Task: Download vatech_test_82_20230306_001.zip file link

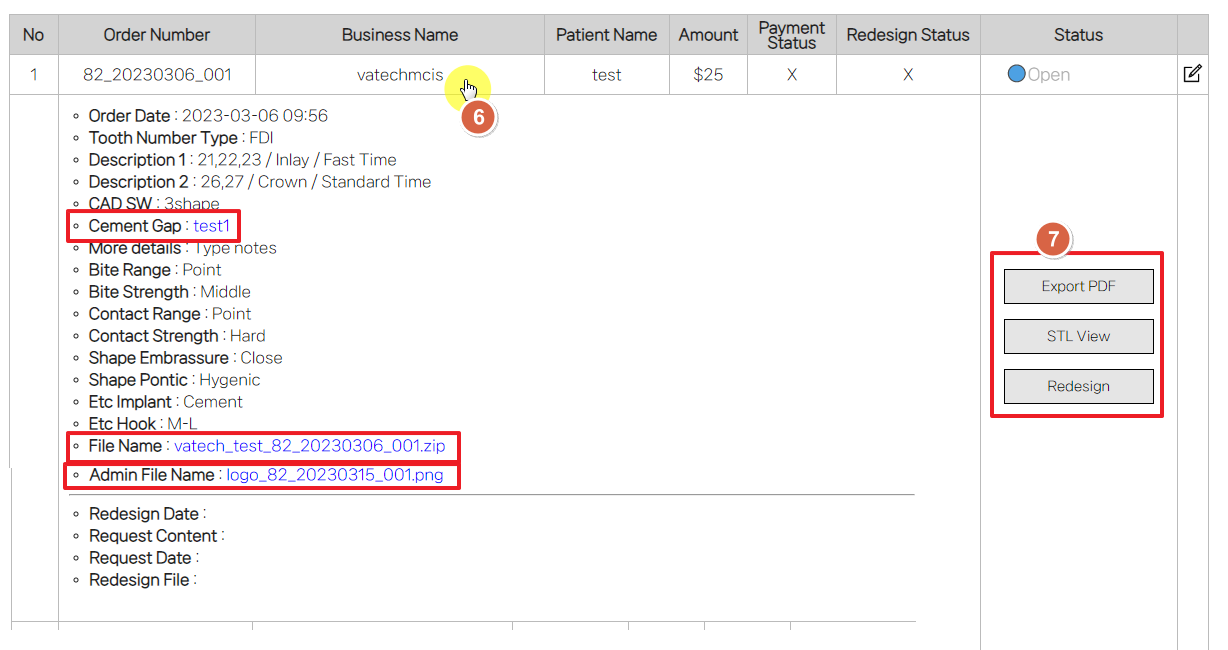Action: (309, 446)
